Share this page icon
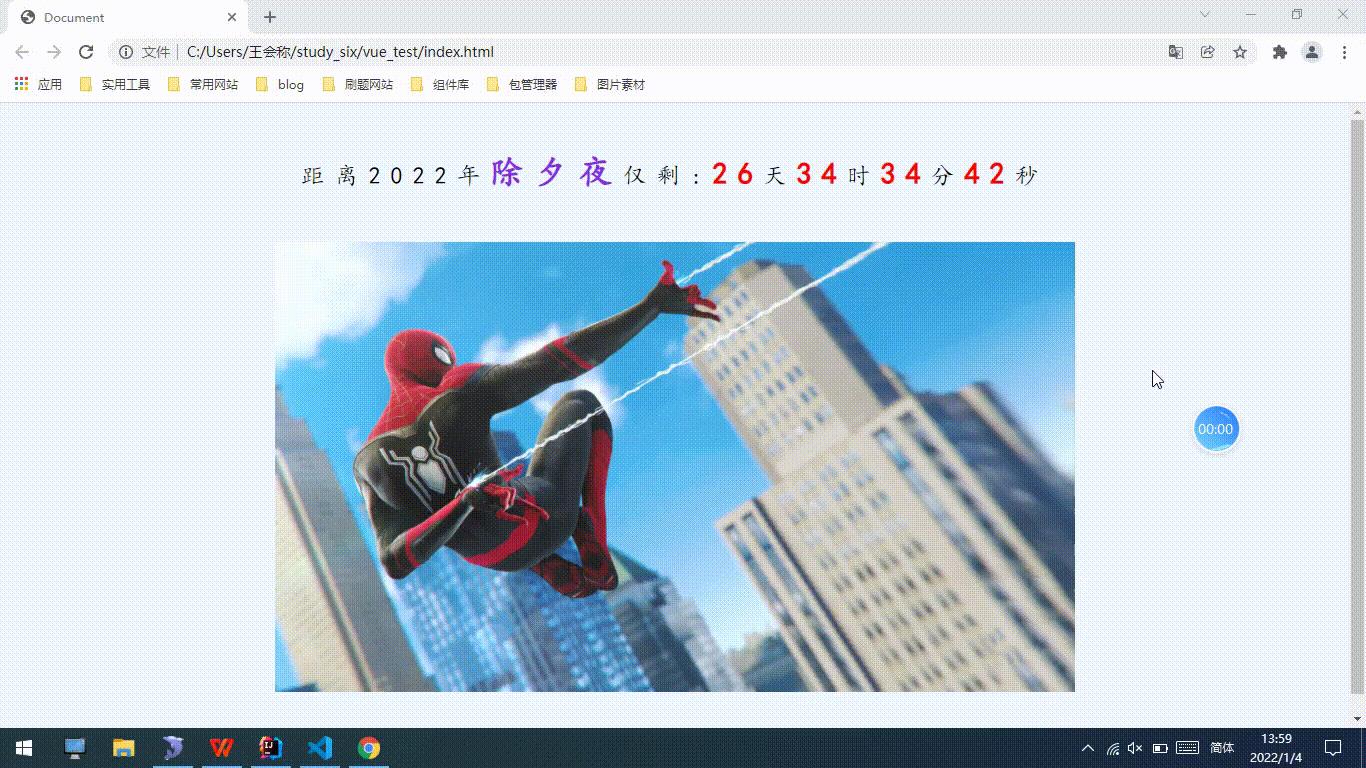 click(1208, 52)
